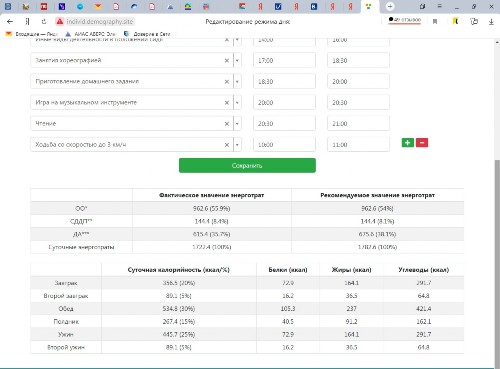Open the Чтение combo box field
Viewport: 500px width, 369px height.
pos(136,124)
